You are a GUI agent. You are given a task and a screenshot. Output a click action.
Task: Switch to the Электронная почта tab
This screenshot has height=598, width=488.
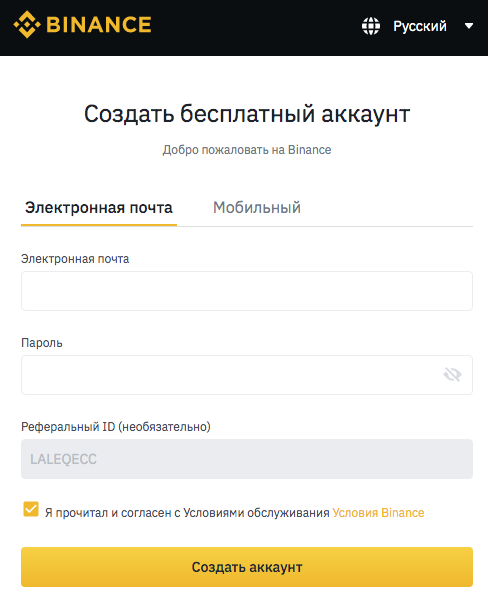pyautogui.click(x=99, y=208)
